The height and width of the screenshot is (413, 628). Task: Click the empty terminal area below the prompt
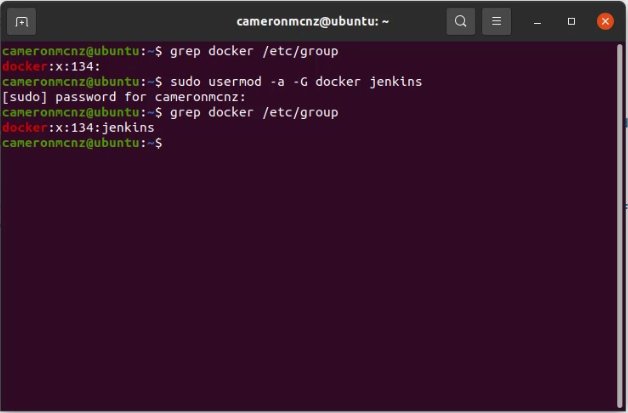click(313, 280)
